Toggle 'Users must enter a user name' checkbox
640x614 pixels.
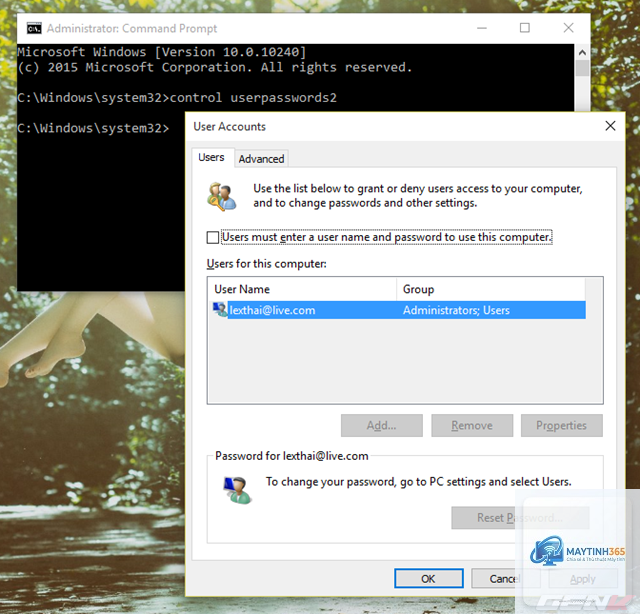[x=213, y=237]
